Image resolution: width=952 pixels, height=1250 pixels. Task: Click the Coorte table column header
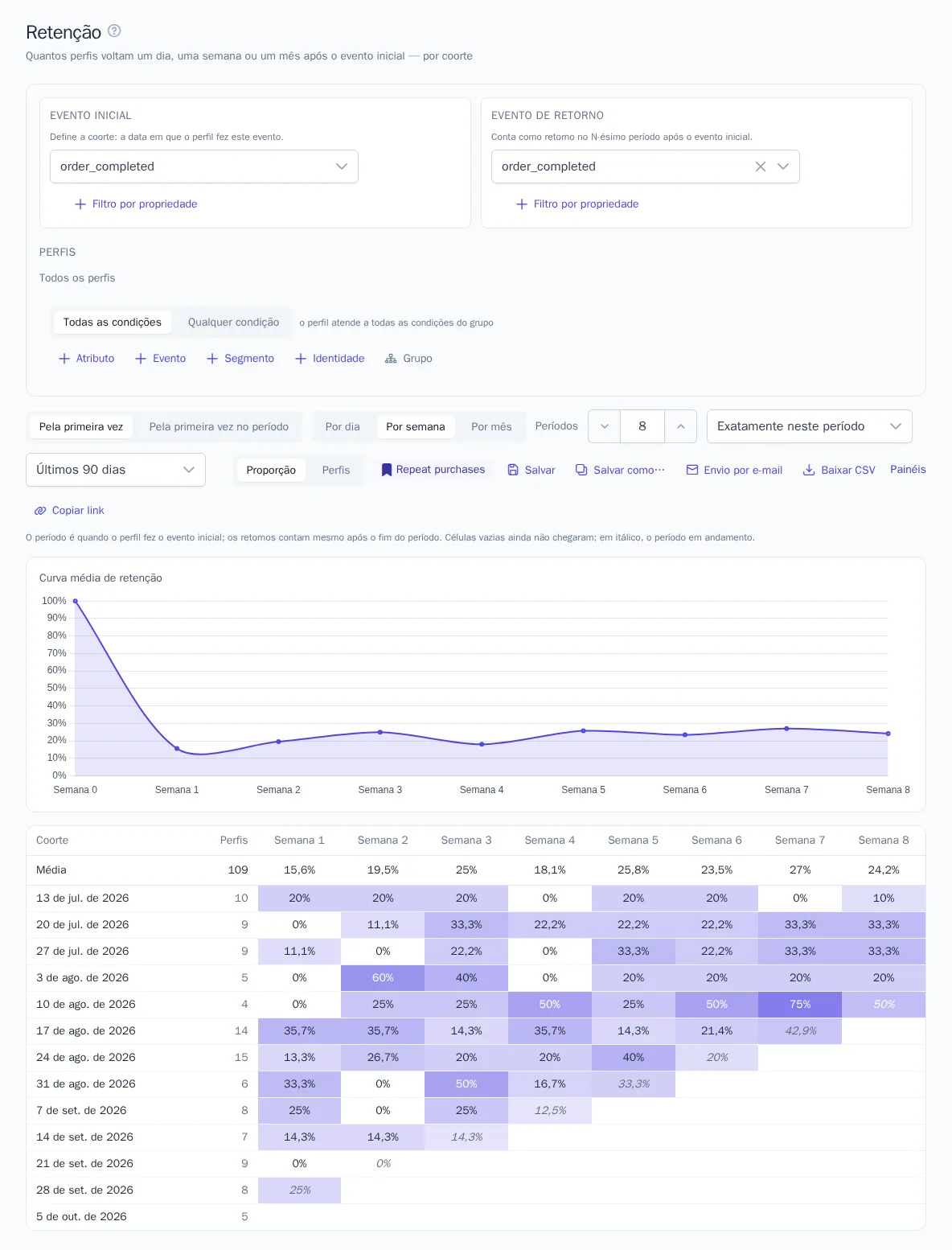click(52, 841)
